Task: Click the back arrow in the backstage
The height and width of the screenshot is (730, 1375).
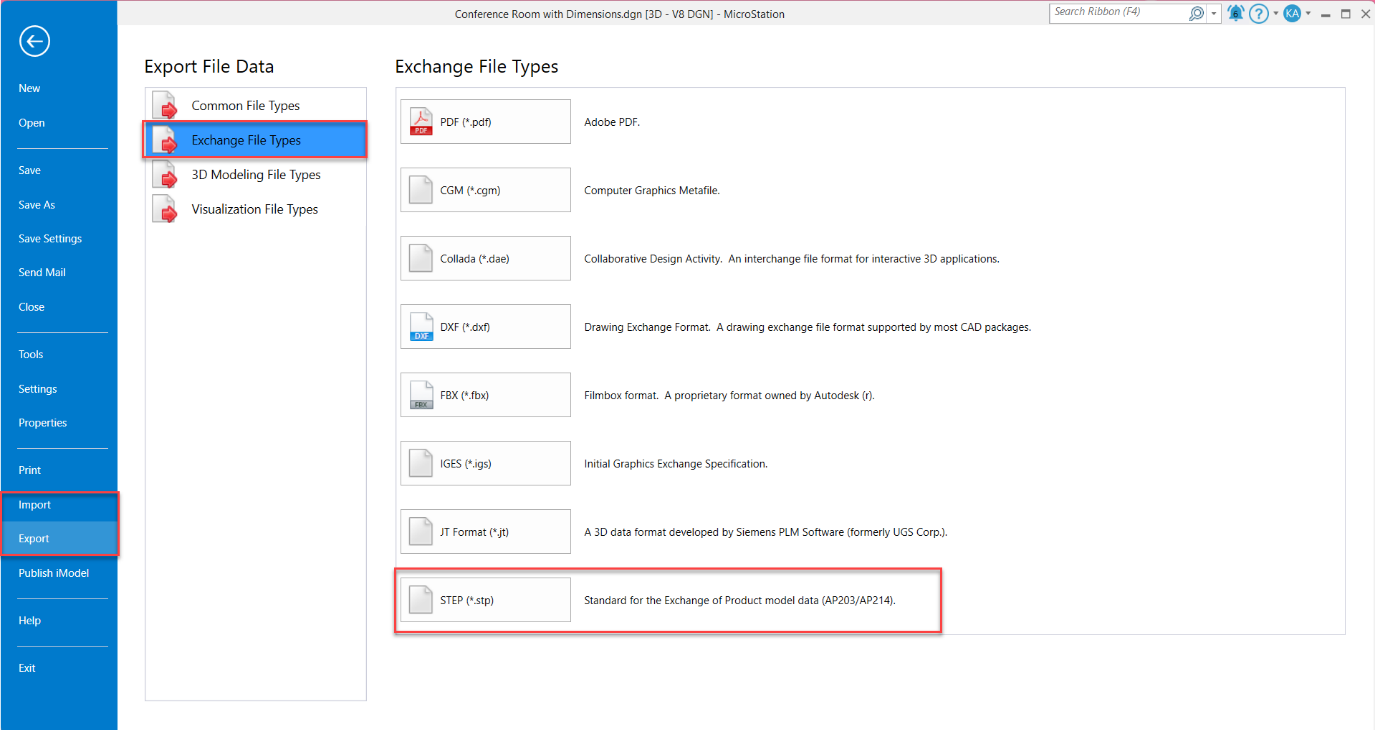Action: (34, 41)
